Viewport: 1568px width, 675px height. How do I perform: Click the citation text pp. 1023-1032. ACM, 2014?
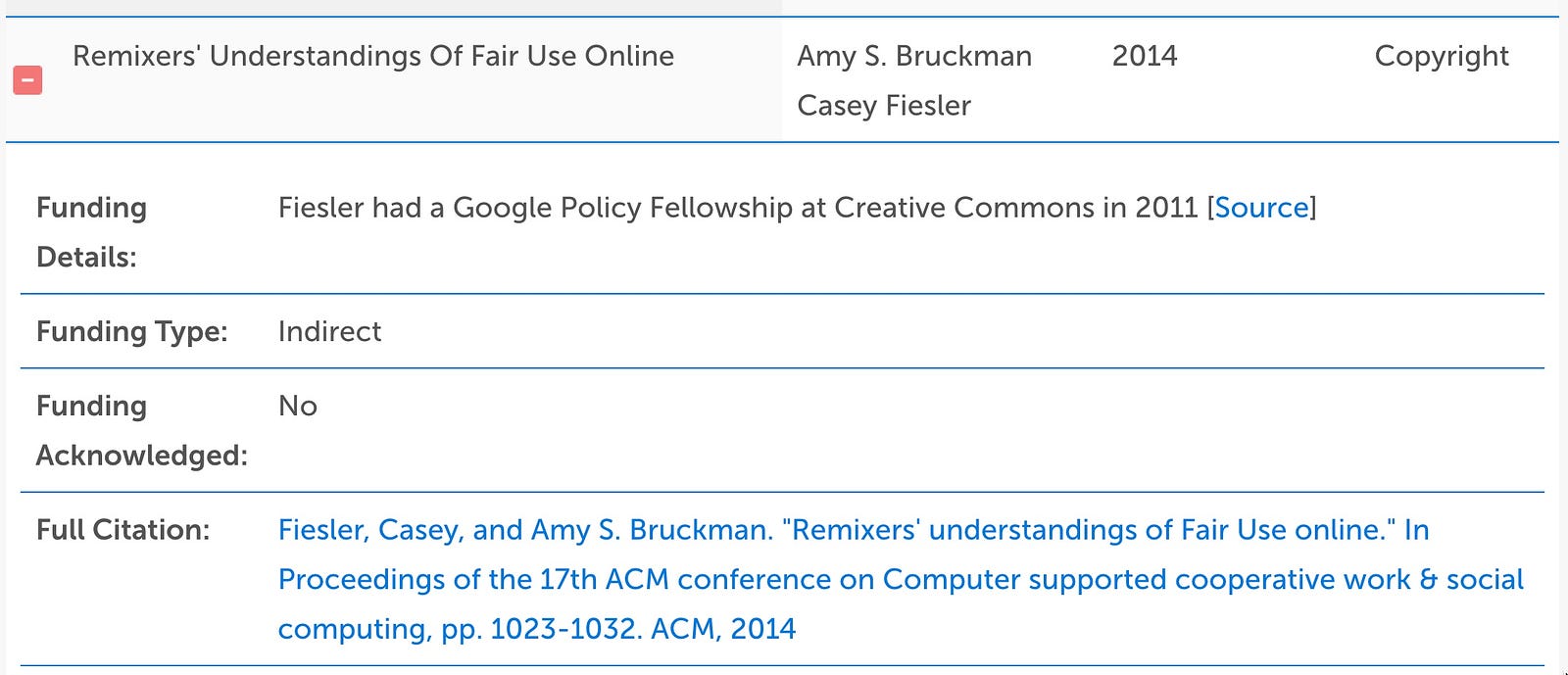(x=618, y=629)
